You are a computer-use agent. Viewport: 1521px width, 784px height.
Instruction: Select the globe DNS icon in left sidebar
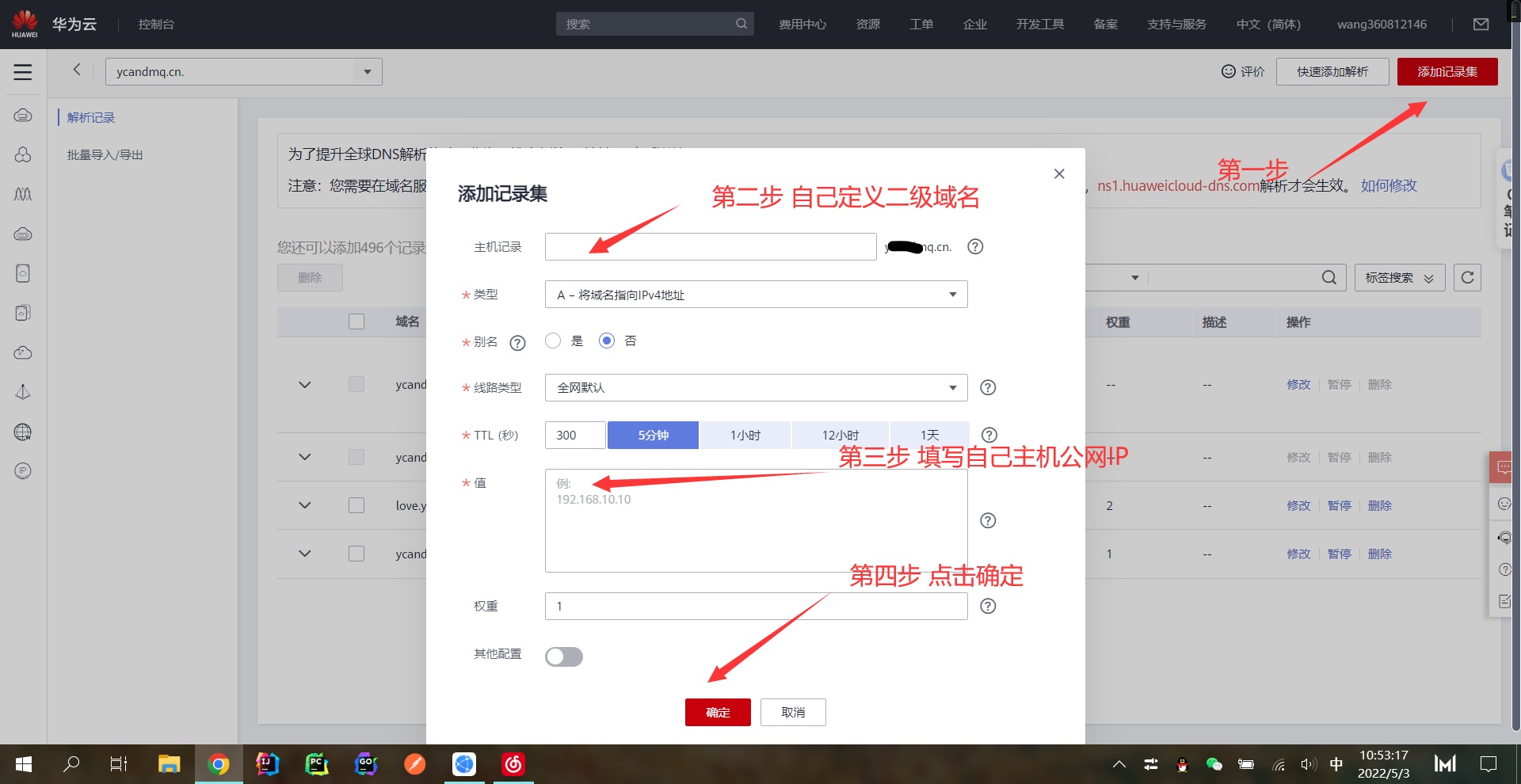(x=22, y=432)
